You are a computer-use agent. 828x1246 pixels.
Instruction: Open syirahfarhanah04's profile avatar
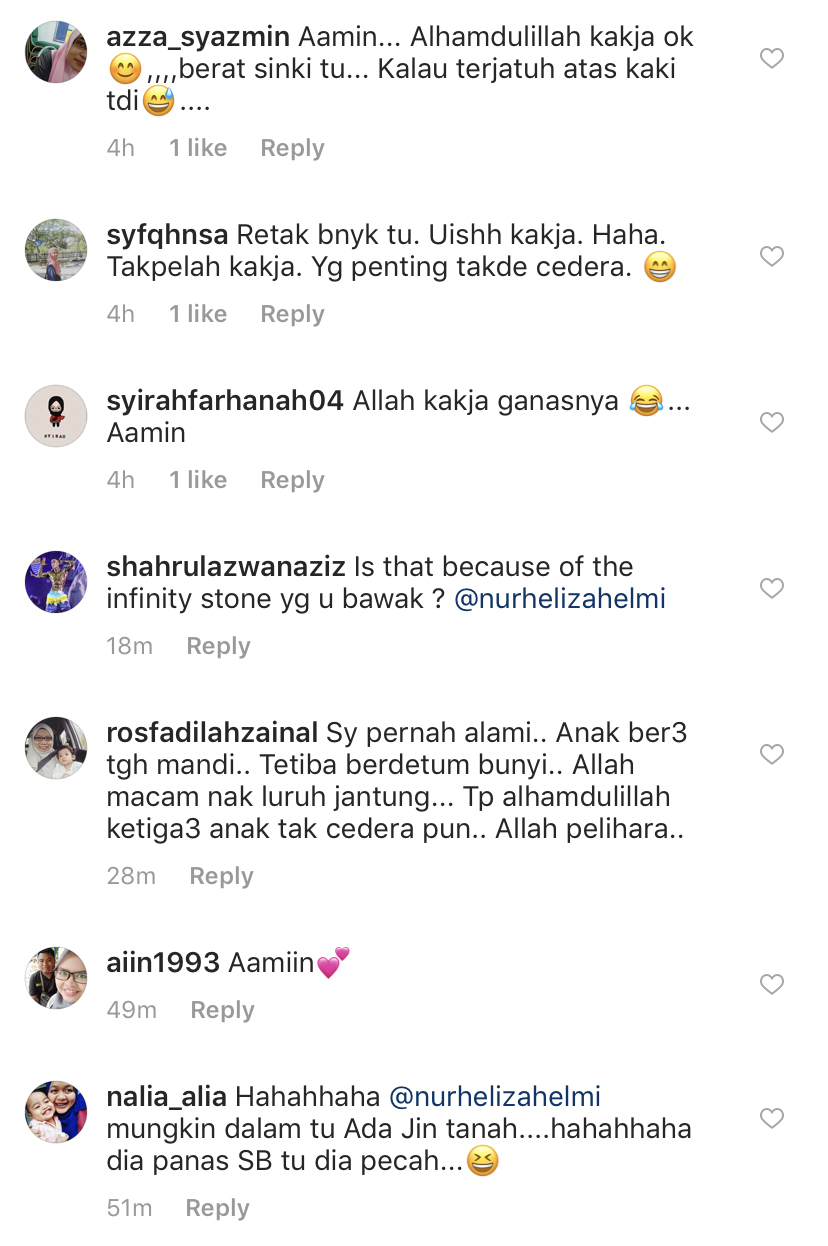click(x=56, y=416)
